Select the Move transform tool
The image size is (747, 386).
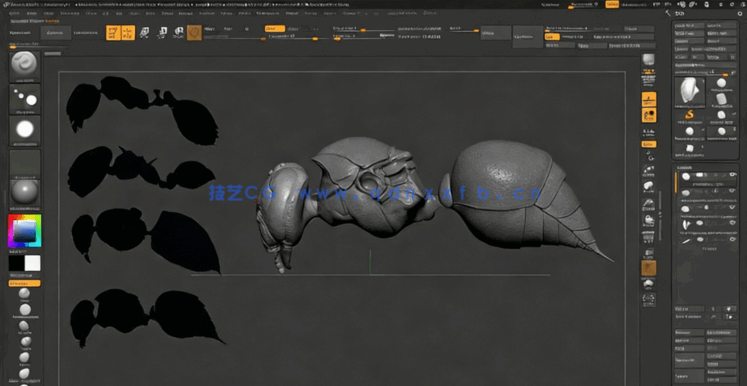coord(144,33)
